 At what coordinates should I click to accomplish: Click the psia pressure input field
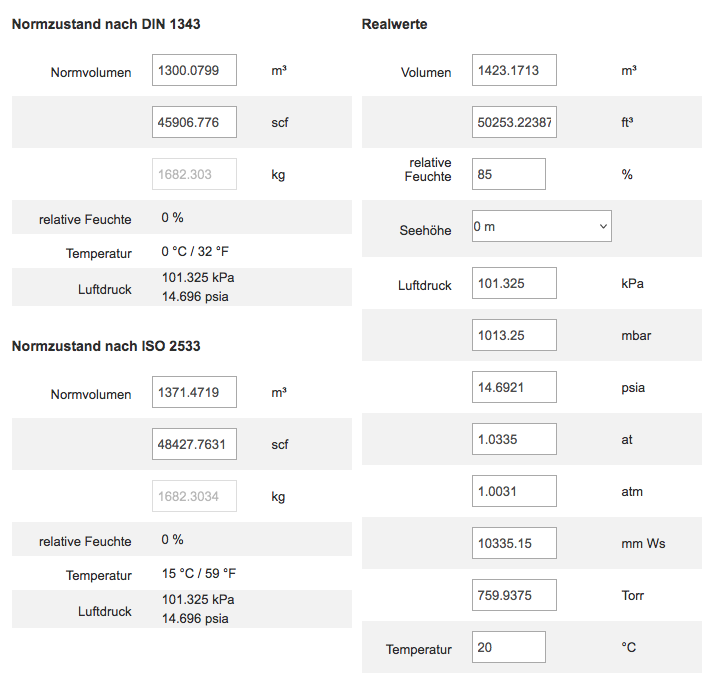coord(514,387)
